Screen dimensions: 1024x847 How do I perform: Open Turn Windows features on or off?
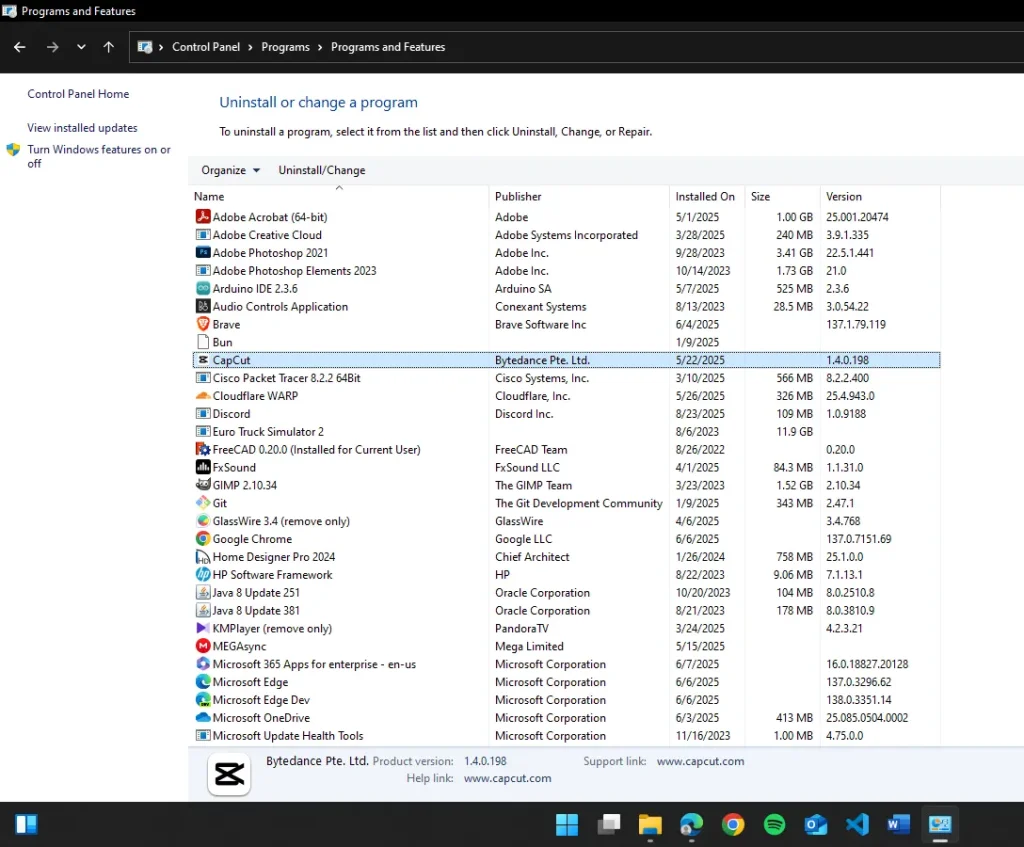click(x=99, y=157)
